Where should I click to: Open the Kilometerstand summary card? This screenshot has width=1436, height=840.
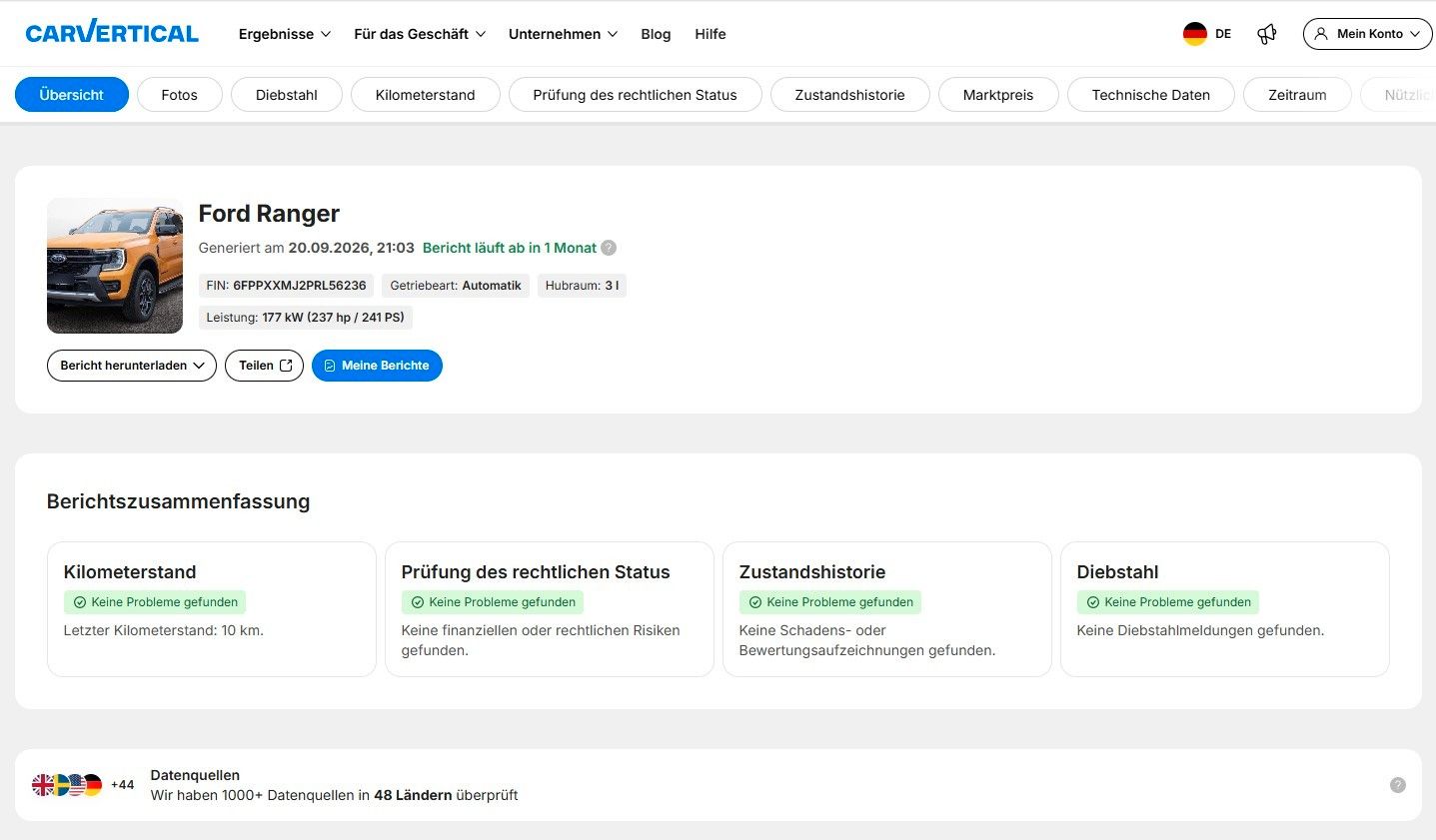[x=212, y=609]
